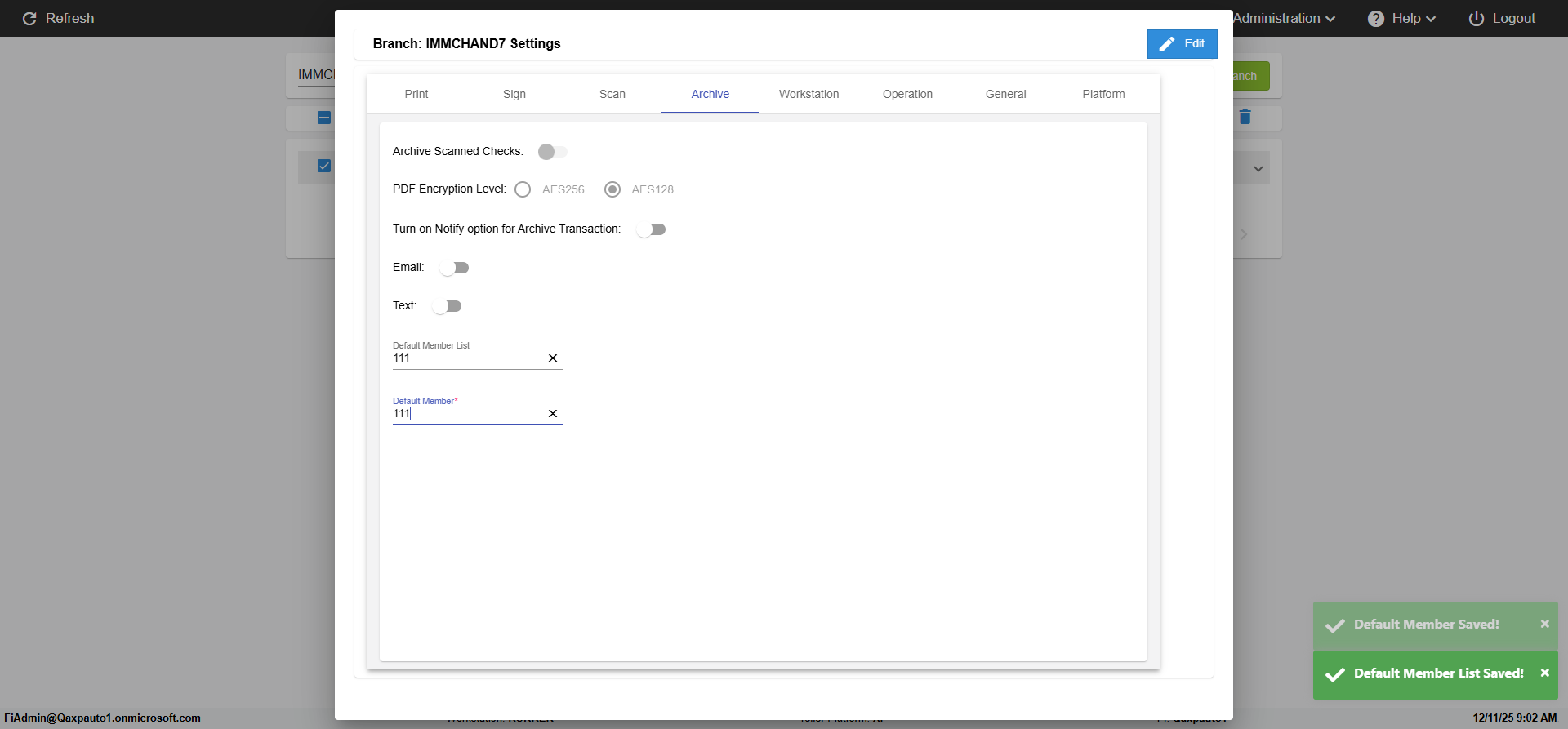
Task: Open the Administration dropdown menu
Action: point(1284,18)
